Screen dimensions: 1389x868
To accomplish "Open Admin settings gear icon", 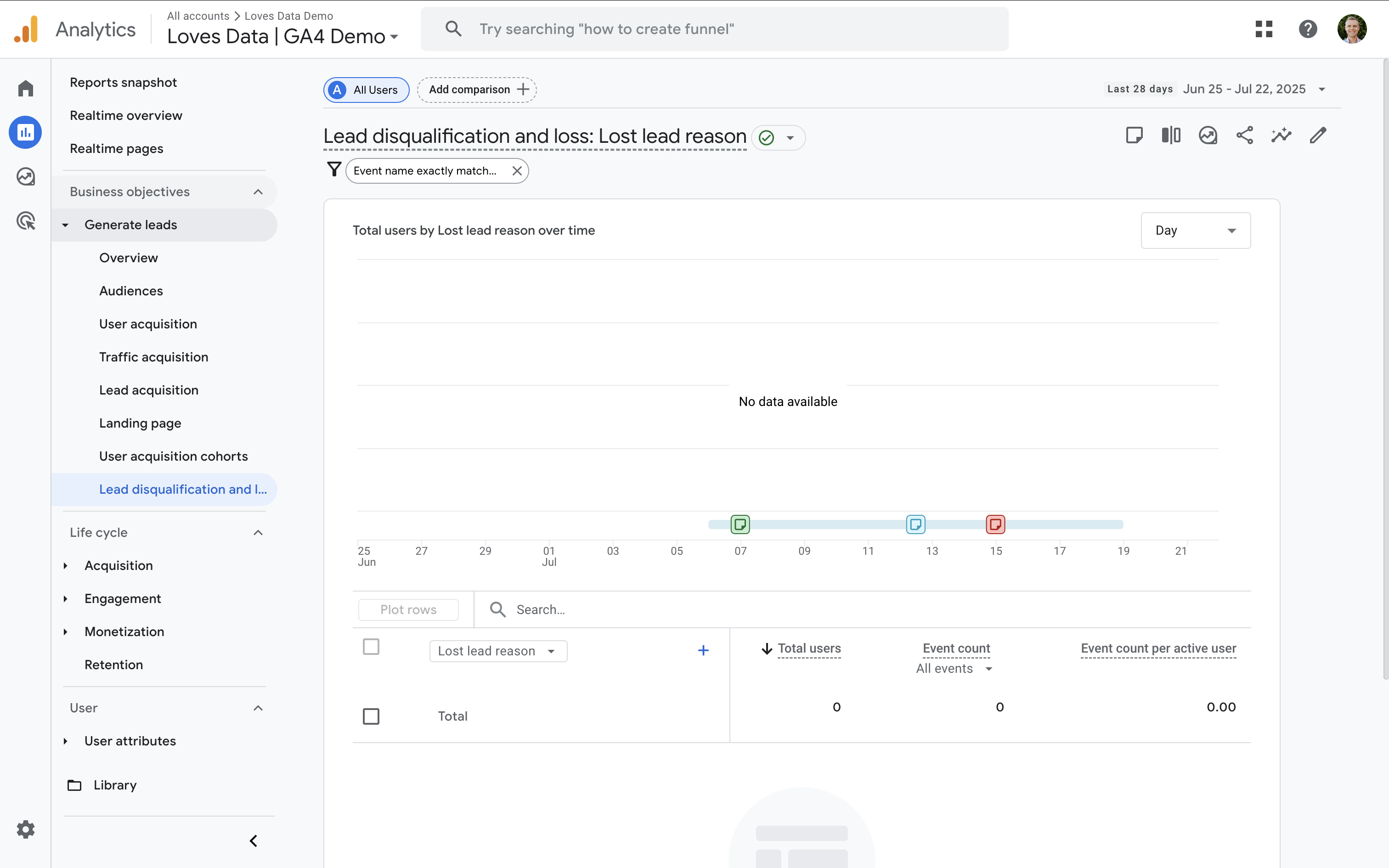I will coord(25,829).
